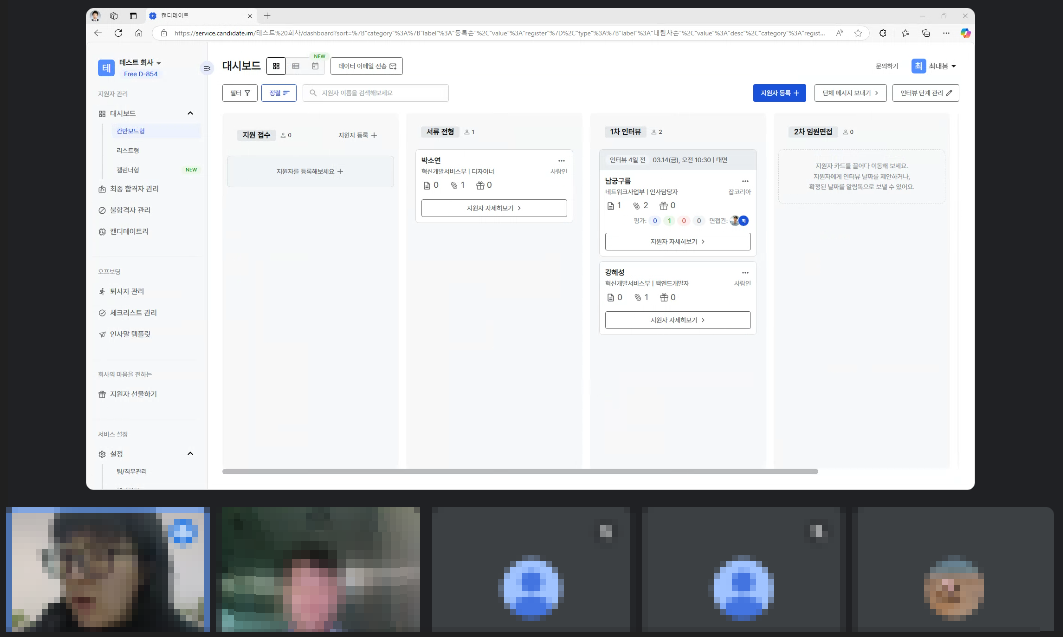The image size is (1063, 637).
Task: Bookmark page with star icon
Action: tap(858, 33)
